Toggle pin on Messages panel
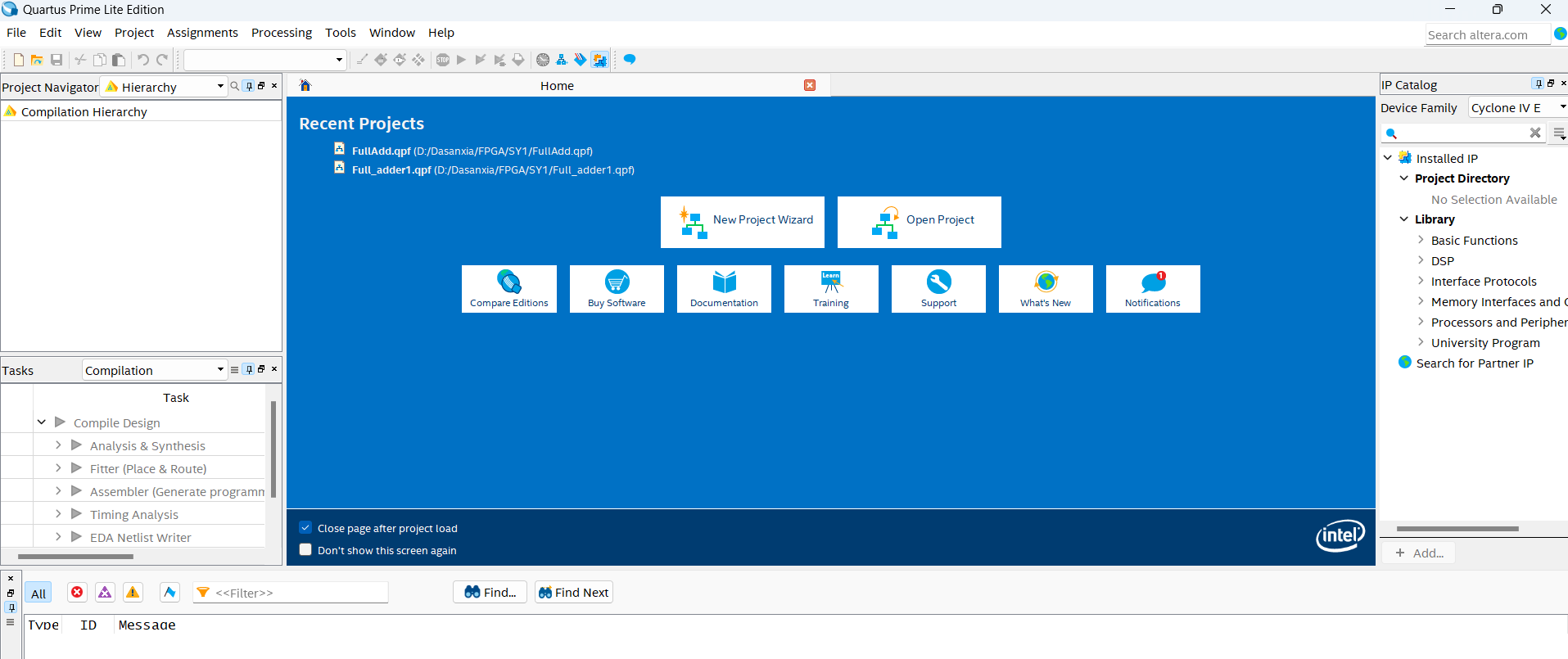 11,607
